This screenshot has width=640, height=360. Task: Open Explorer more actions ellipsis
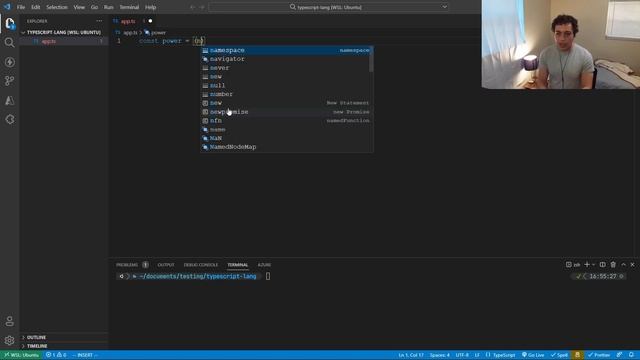coord(99,21)
